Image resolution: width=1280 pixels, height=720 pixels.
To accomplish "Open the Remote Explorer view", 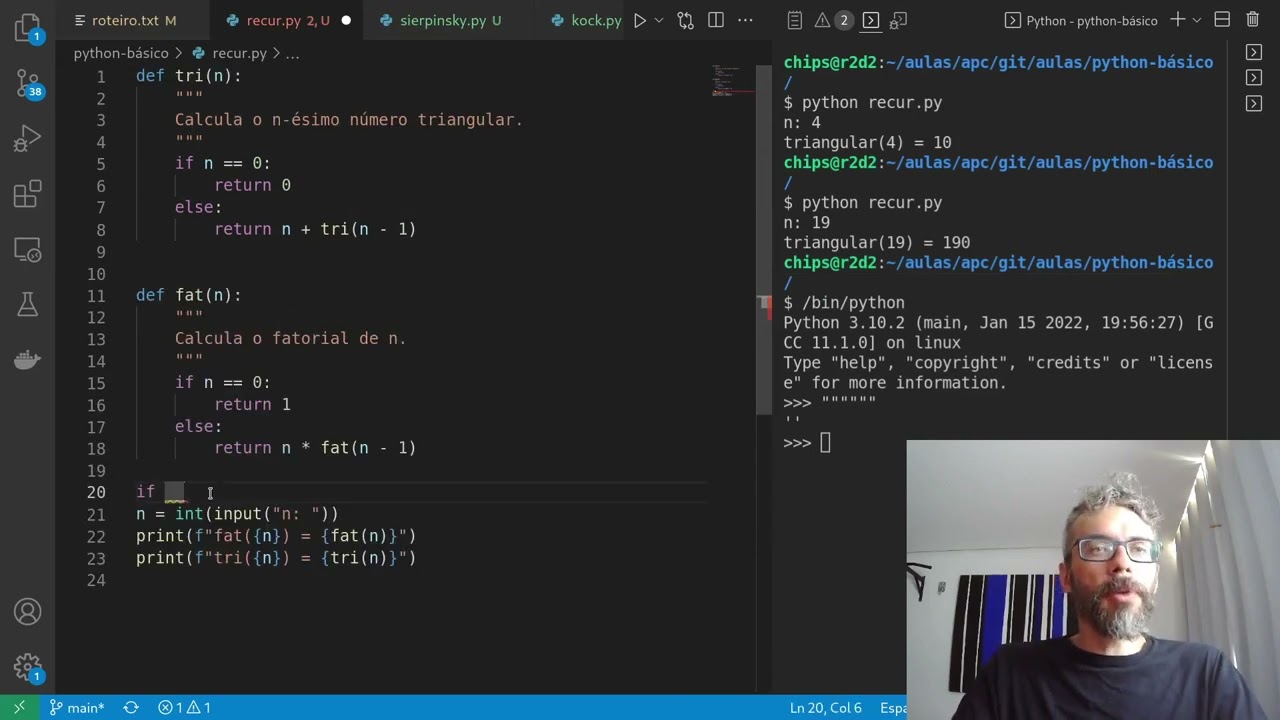I will 27,249.
